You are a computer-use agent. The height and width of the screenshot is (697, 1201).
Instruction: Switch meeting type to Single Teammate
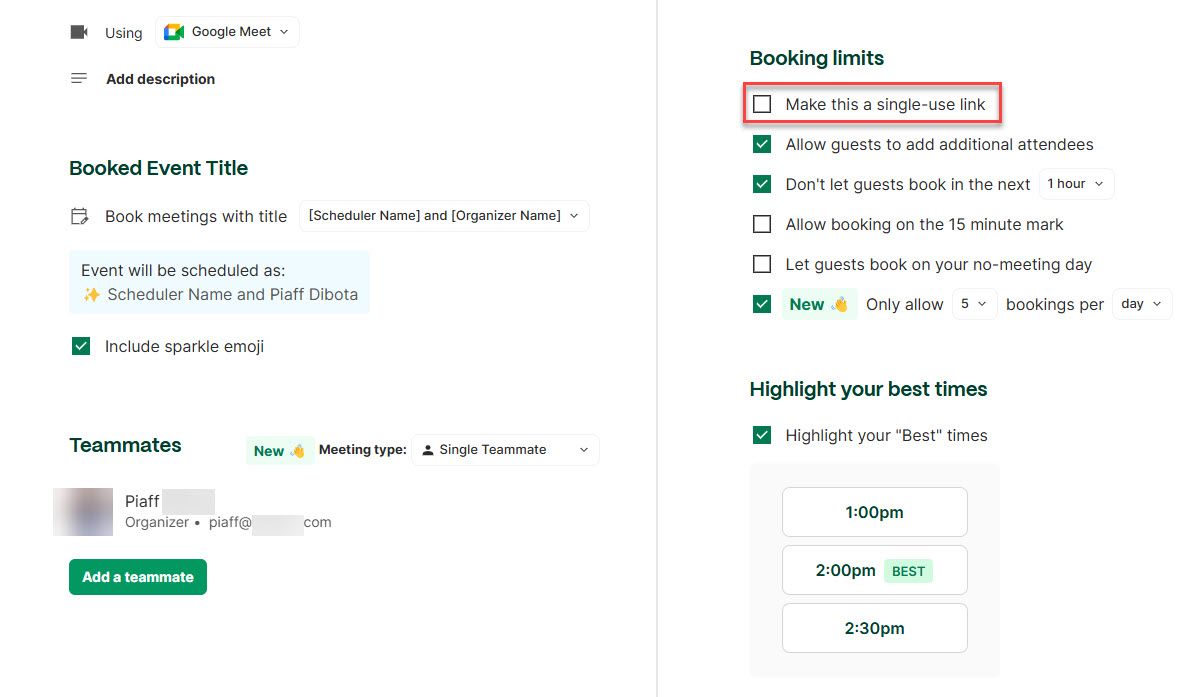pos(505,450)
